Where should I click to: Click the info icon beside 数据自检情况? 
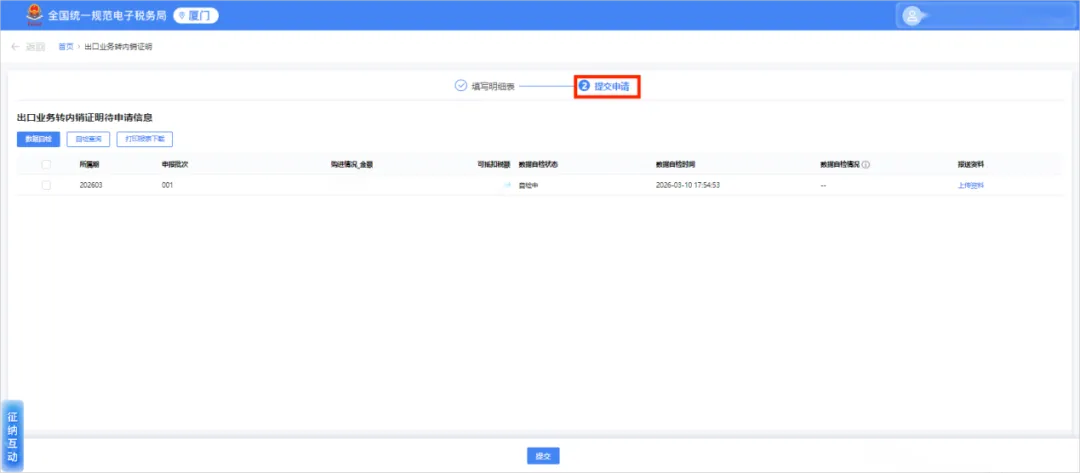(866, 165)
